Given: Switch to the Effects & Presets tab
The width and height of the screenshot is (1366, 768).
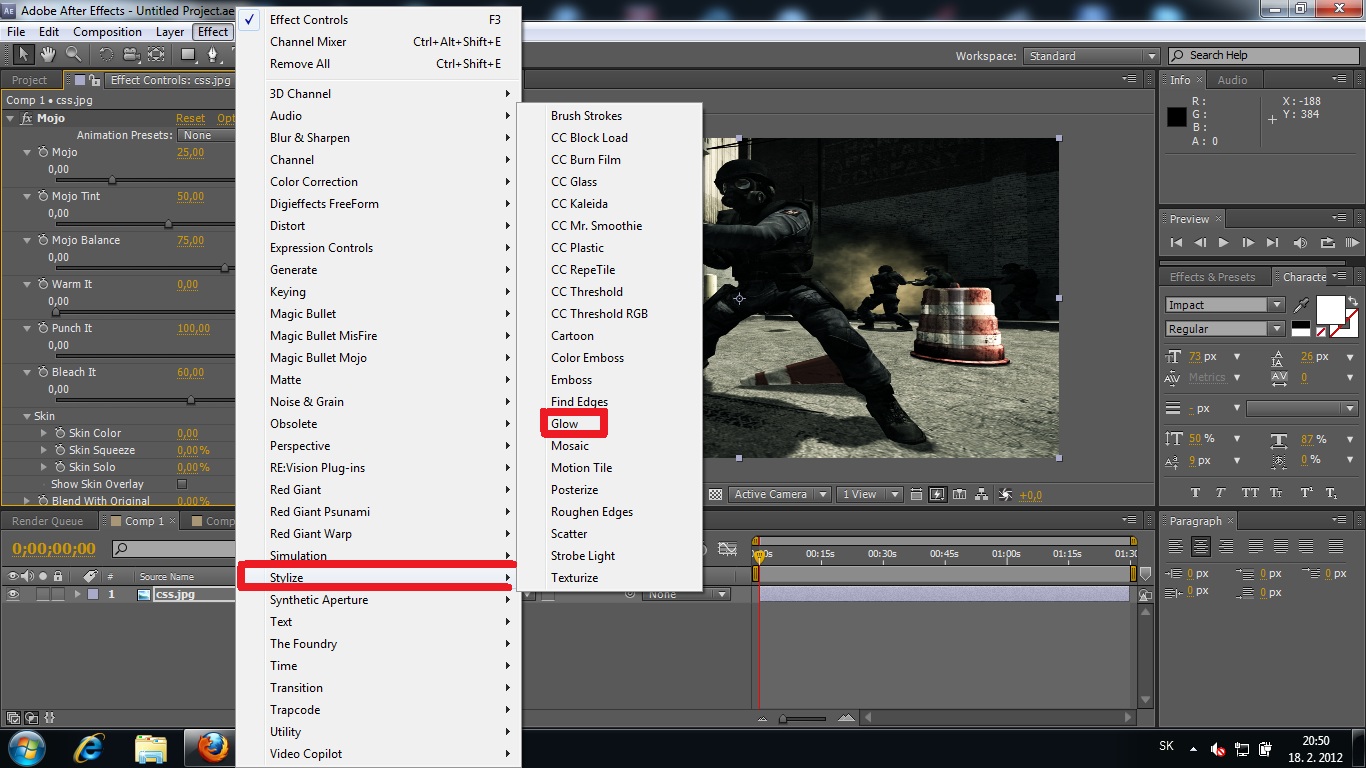Looking at the screenshot, I should click(x=1212, y=277).
